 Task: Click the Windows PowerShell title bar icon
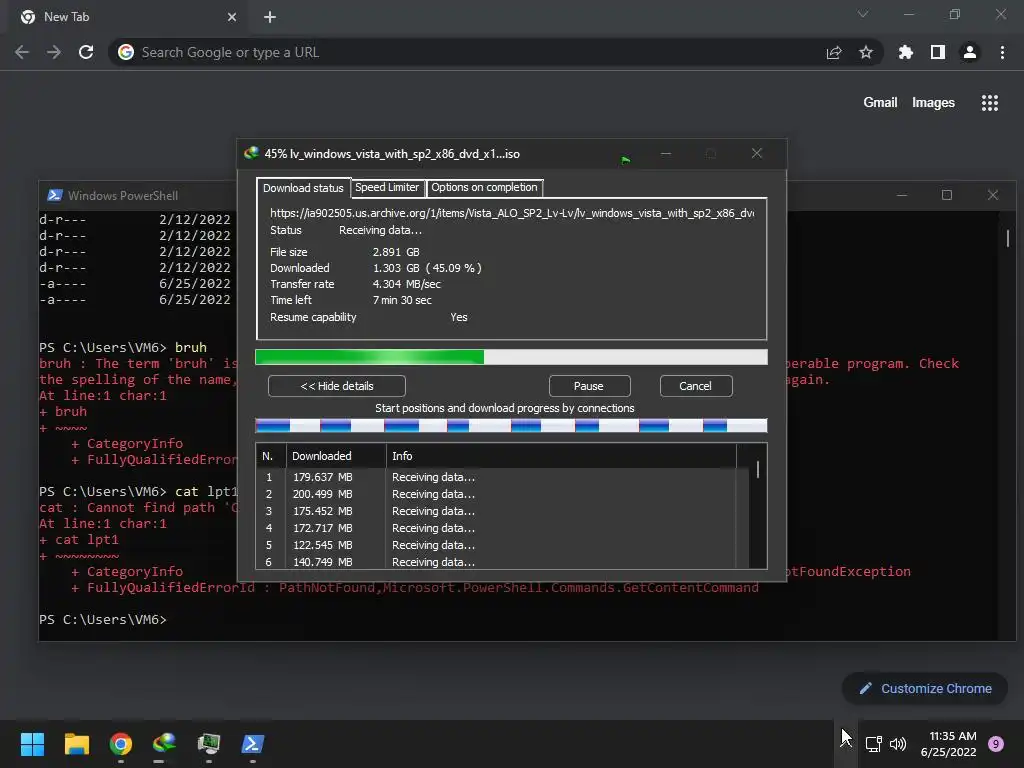click(x=55, y=195)
